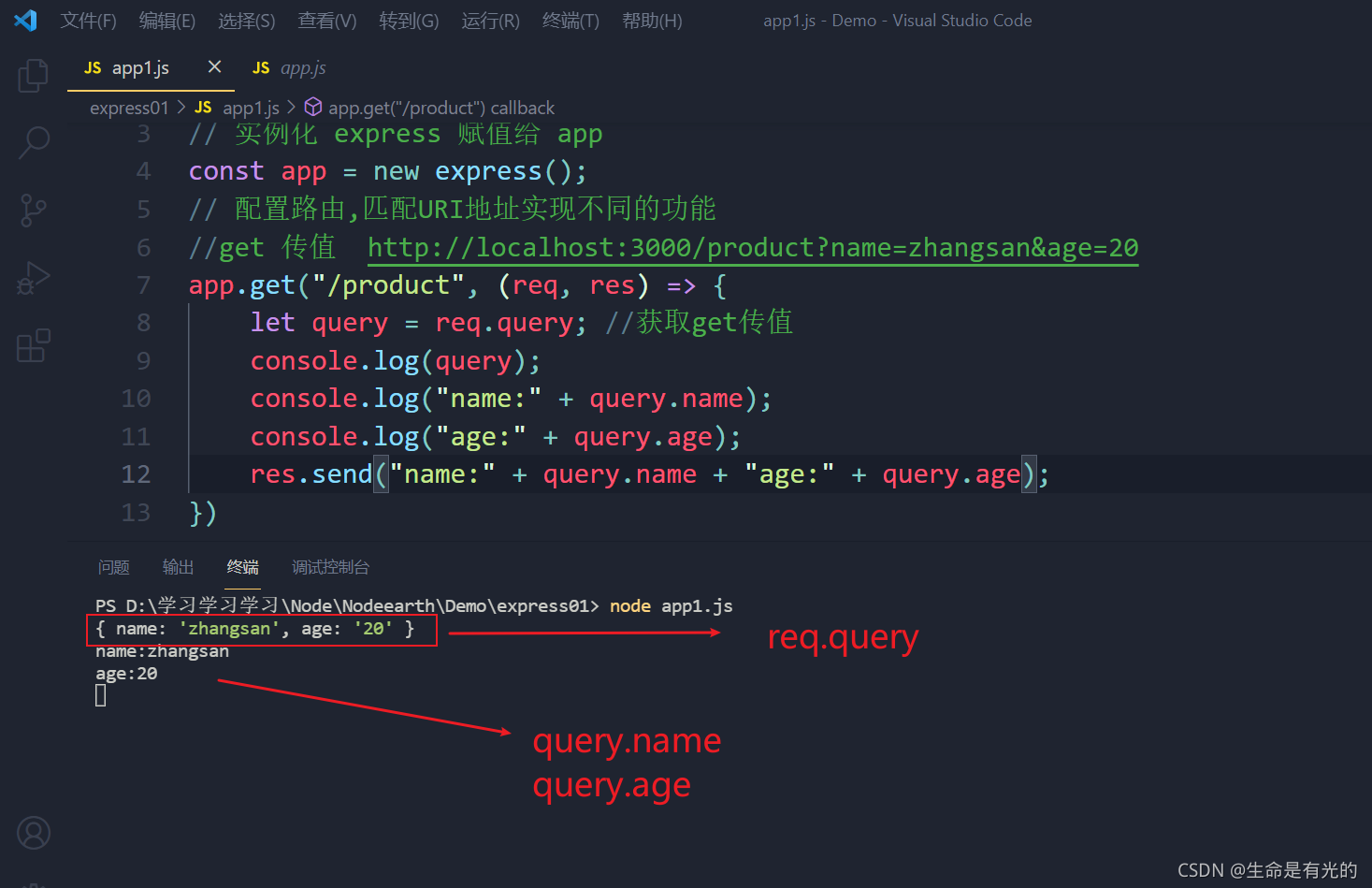This screenshot has width=1372, height=888.
Task: Switch to the app.js editor tab
Action: 289,68
